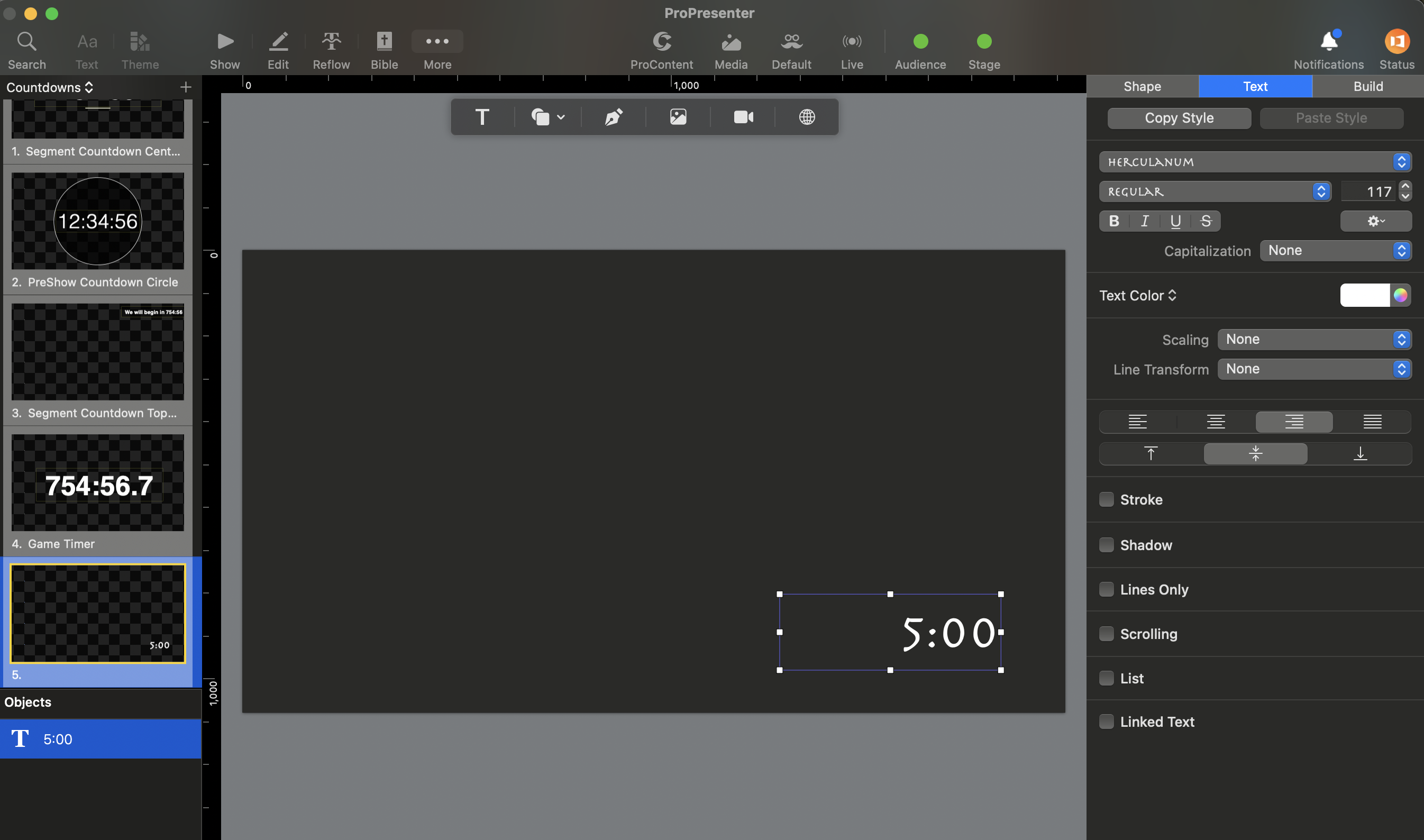Open the Theme picker
Screen dimensions: 1424x840
(x=139, y=49)
